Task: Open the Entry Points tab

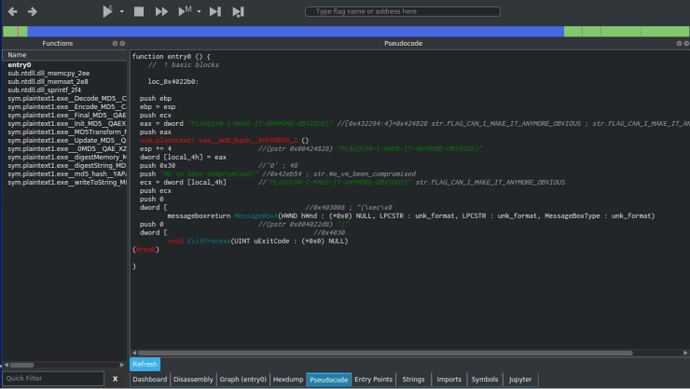Action: [373, 379]
